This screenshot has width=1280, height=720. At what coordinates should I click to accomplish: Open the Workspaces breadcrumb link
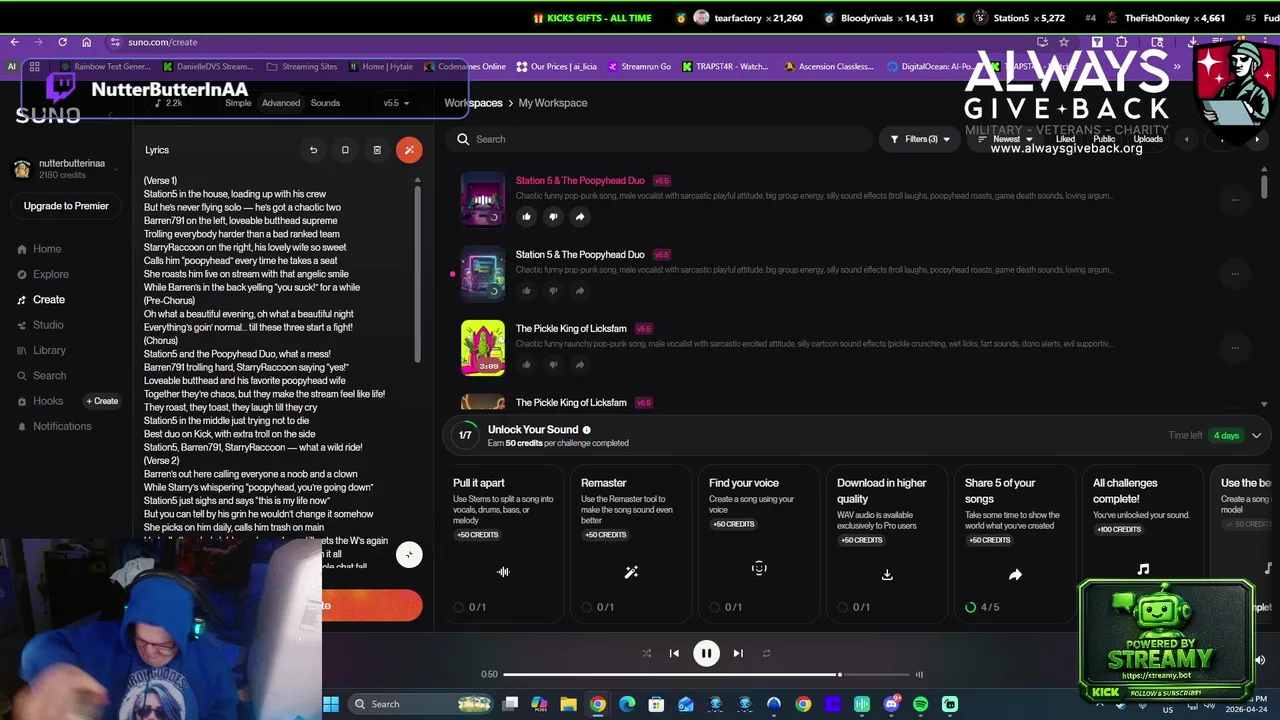click(473, 103)
